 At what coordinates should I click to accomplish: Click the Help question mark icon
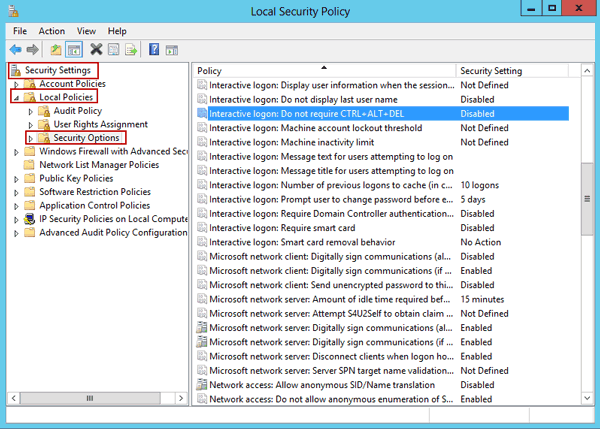pyautogui.click(x=154, y=49)
